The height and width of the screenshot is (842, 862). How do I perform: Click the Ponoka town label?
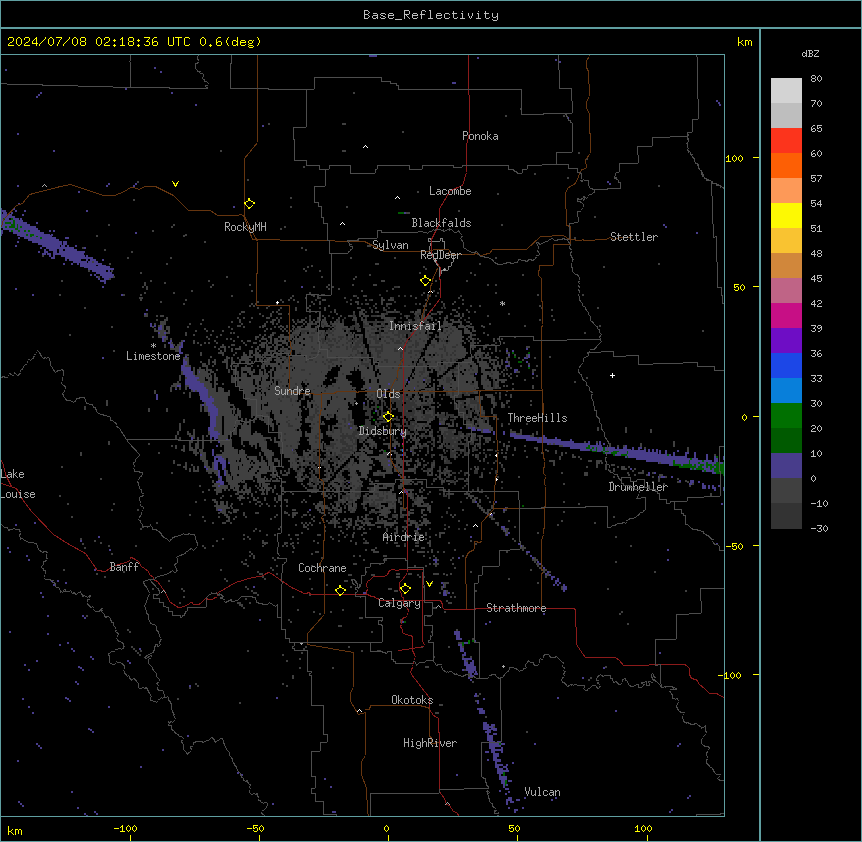tap(480, 136)
